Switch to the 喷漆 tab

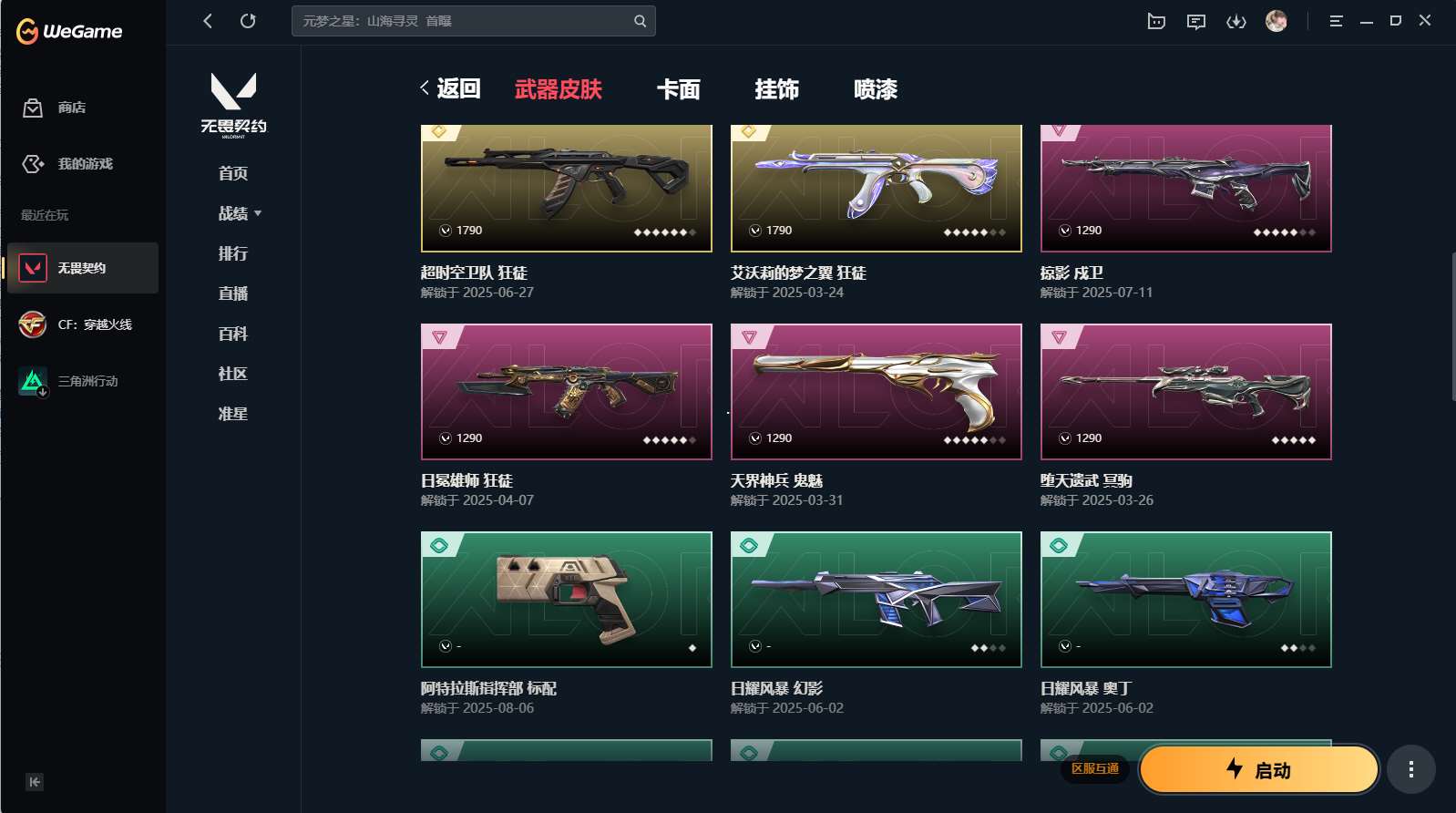876,89
